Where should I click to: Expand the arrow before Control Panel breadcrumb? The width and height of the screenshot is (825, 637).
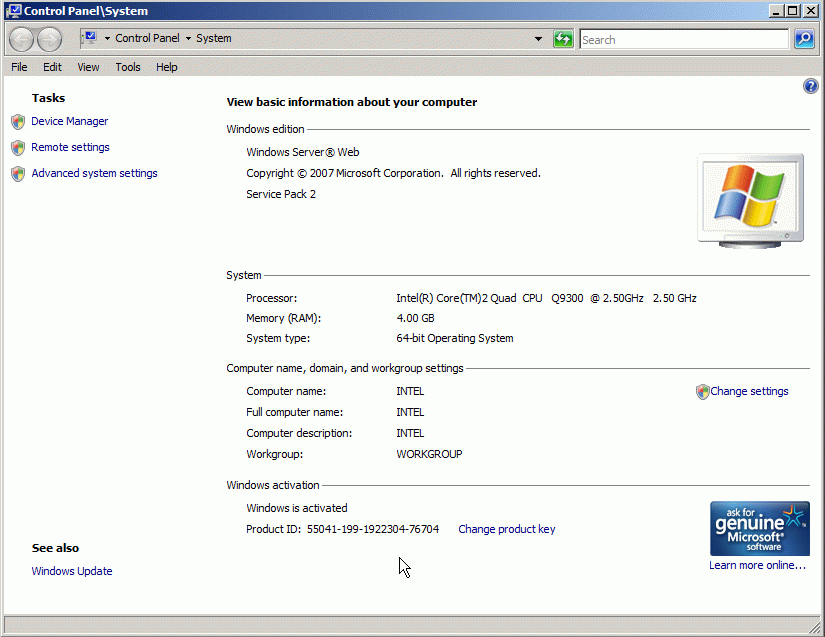(107, 38)
